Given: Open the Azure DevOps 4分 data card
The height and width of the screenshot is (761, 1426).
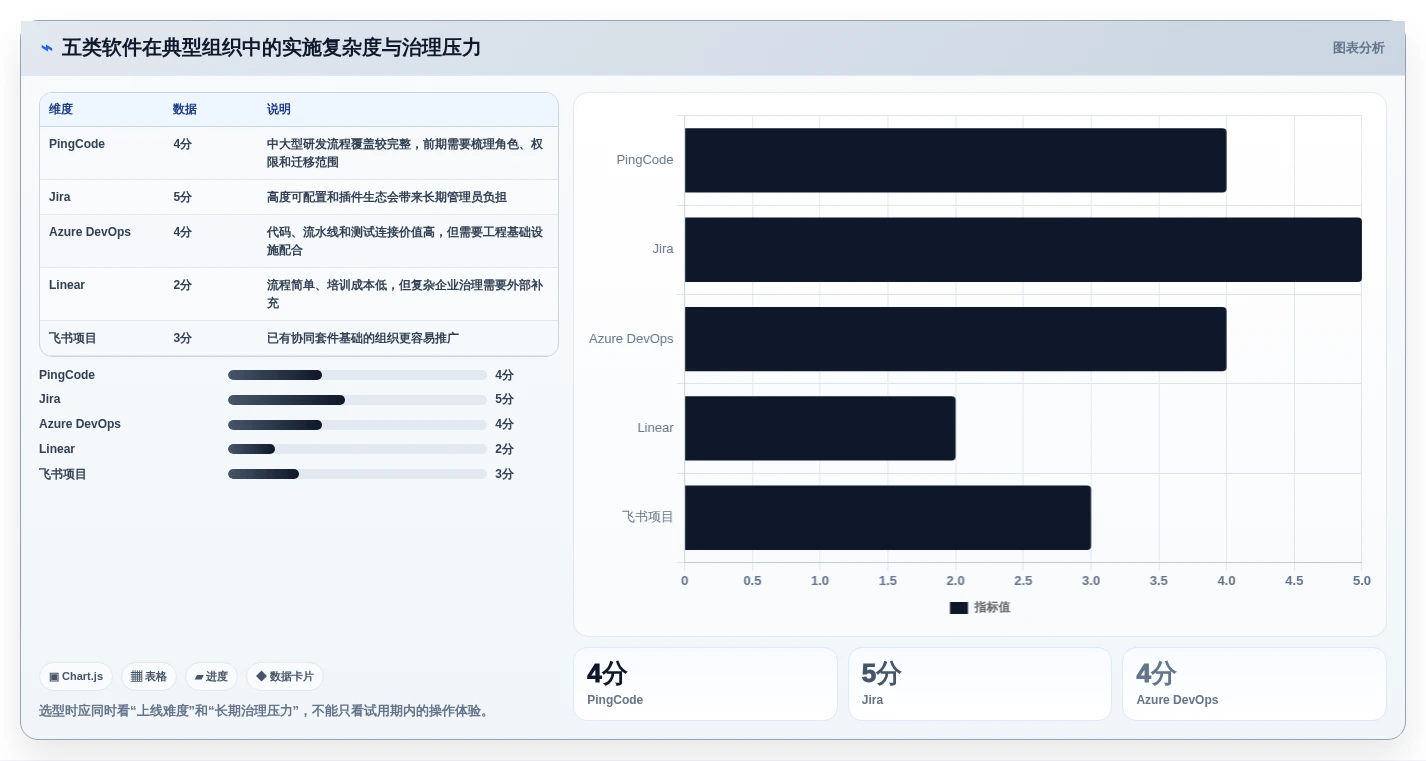Looking at the screenshot, I should click(x=1254, y=684).
